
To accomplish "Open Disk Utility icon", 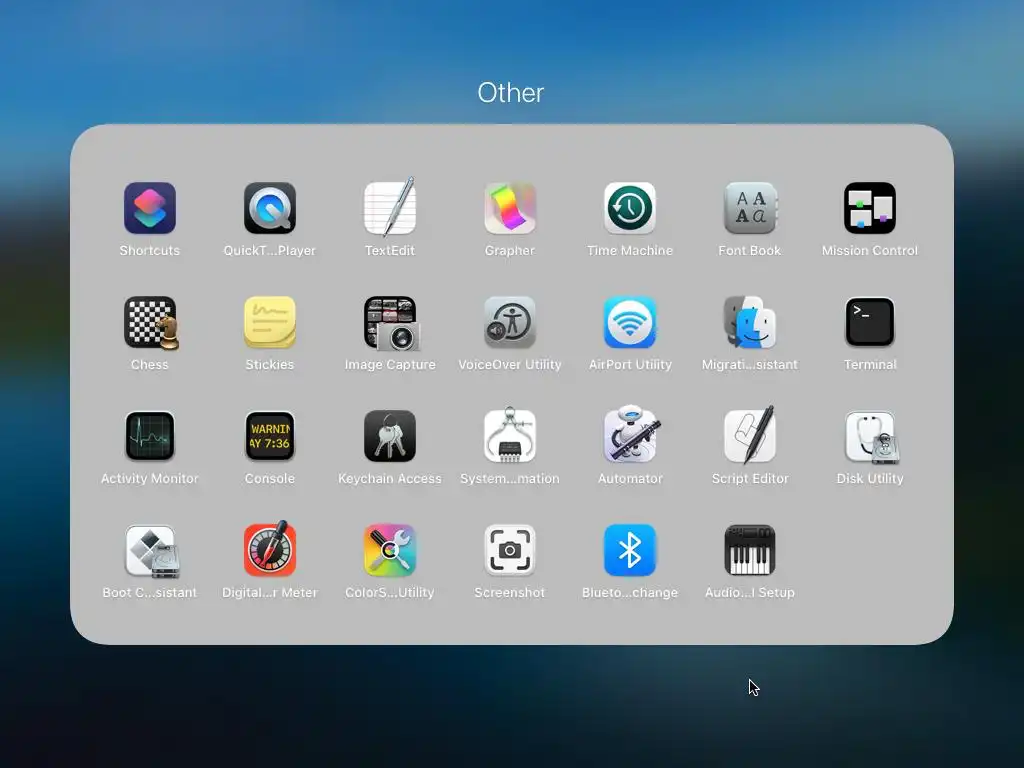I will 871,437.
